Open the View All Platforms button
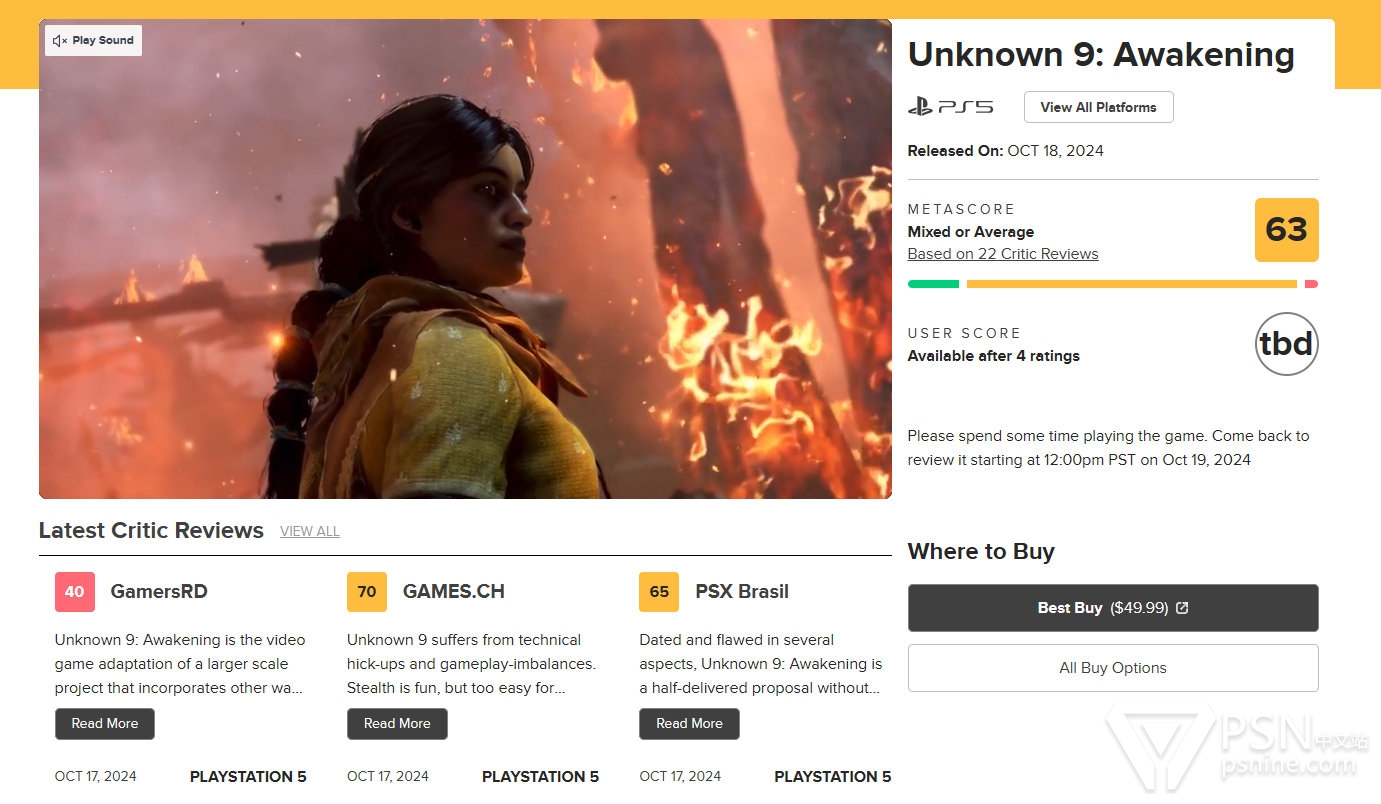The width and height of the screenshot is (1381, 804). click(x=1098, y=107)
